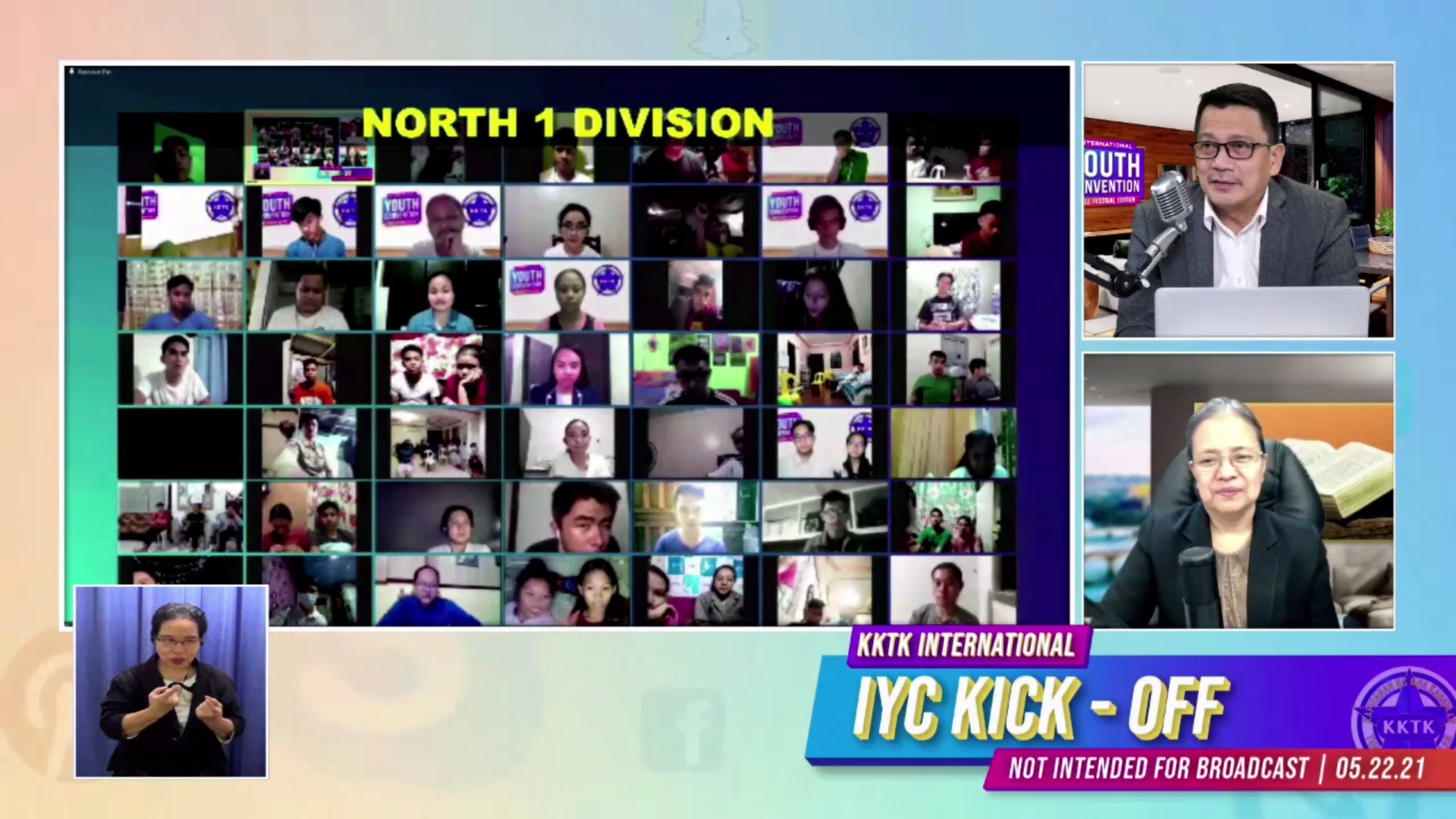Open the sign language interpreter video inset
This screenshot has height=819, width=1456.
171,682
